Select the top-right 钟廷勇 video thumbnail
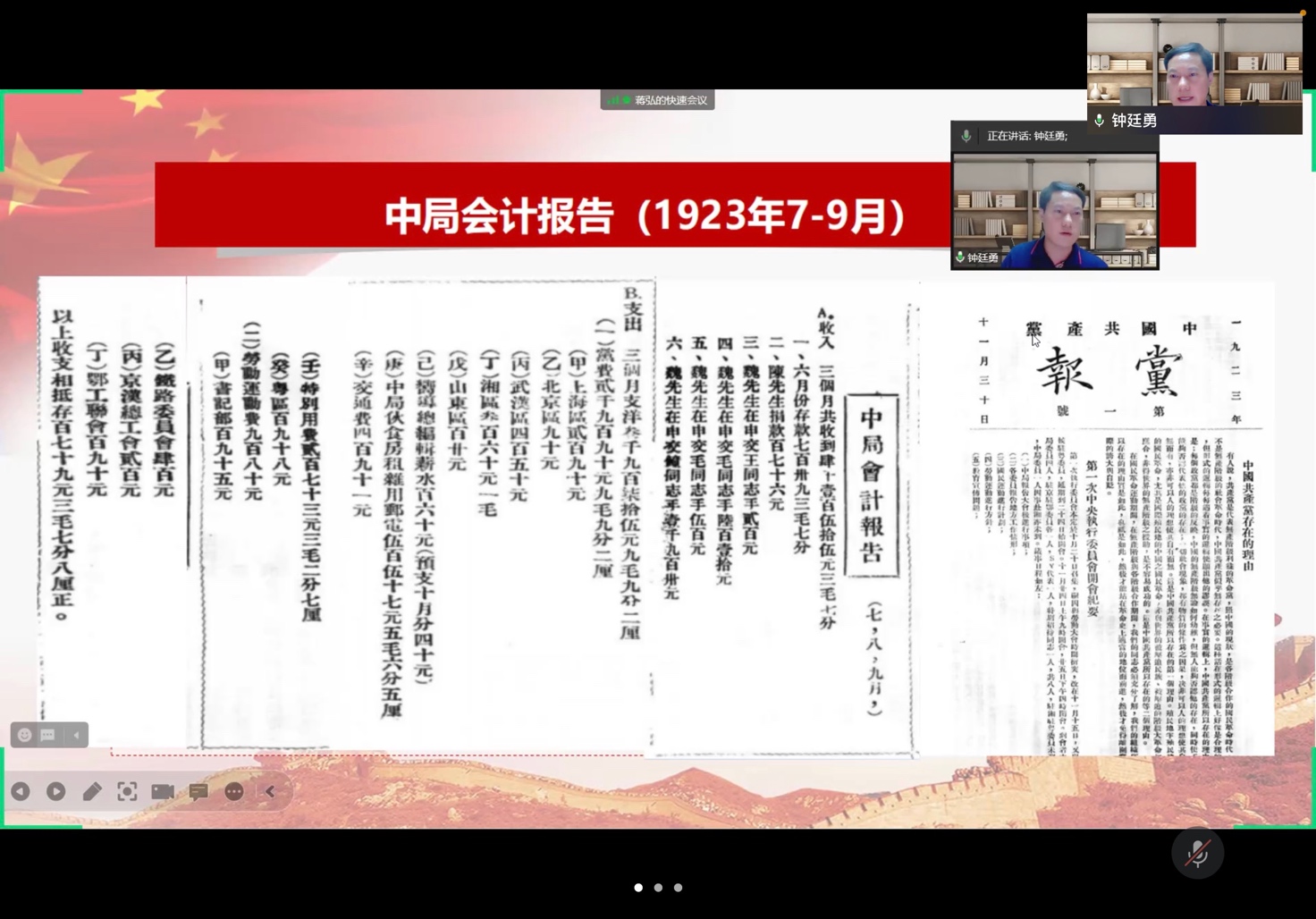 point(1194,73)
